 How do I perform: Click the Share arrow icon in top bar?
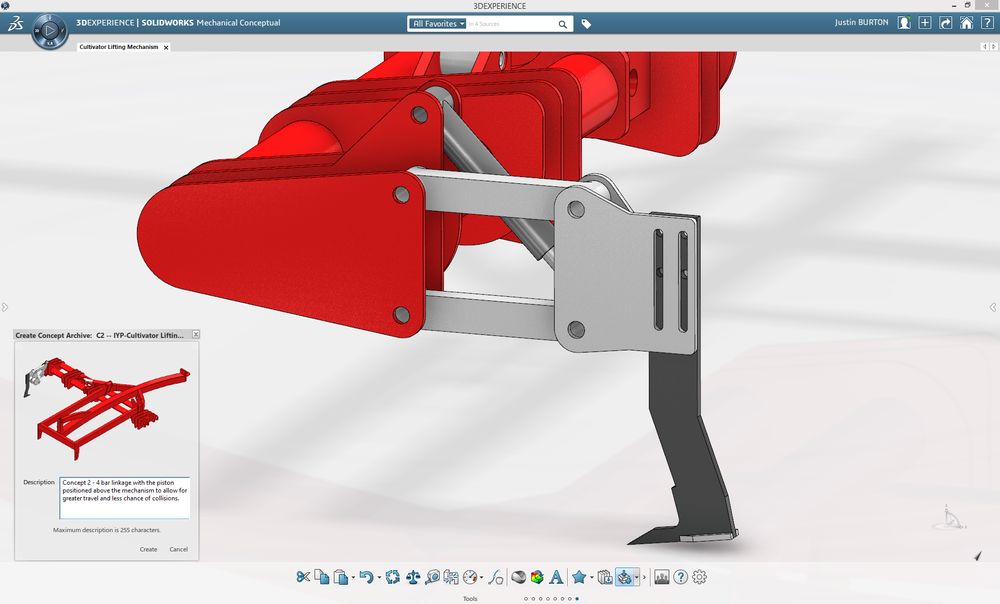point(945,23)
